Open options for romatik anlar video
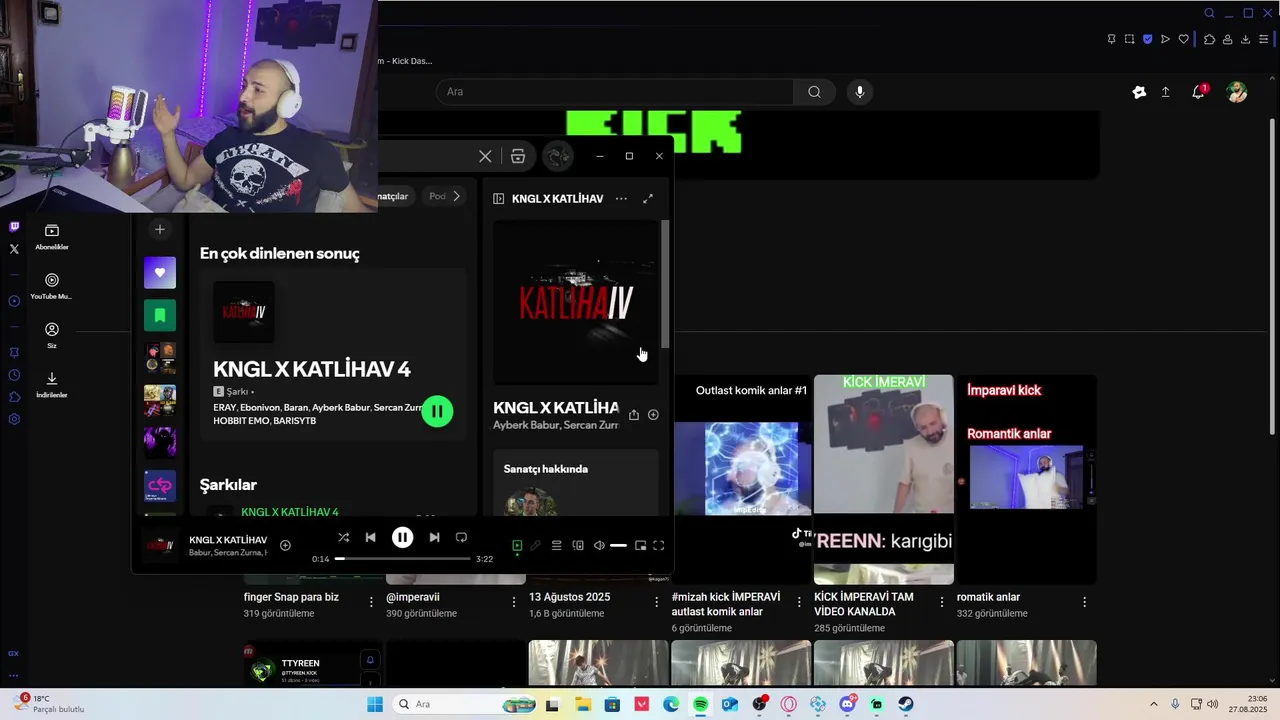1280x720 pixels. 1084,602
